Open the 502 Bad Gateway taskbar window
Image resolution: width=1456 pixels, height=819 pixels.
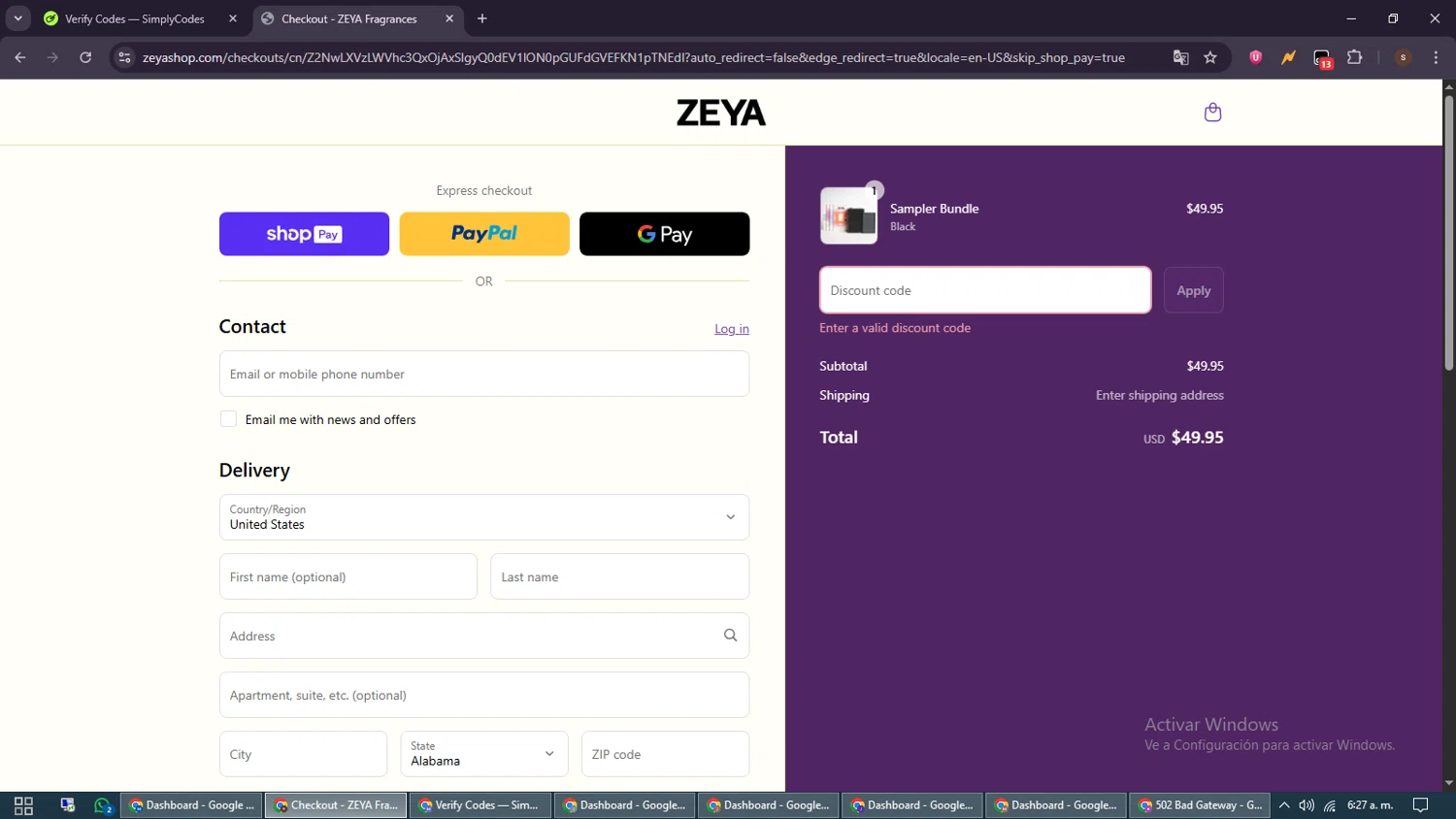click(1201, 805)
